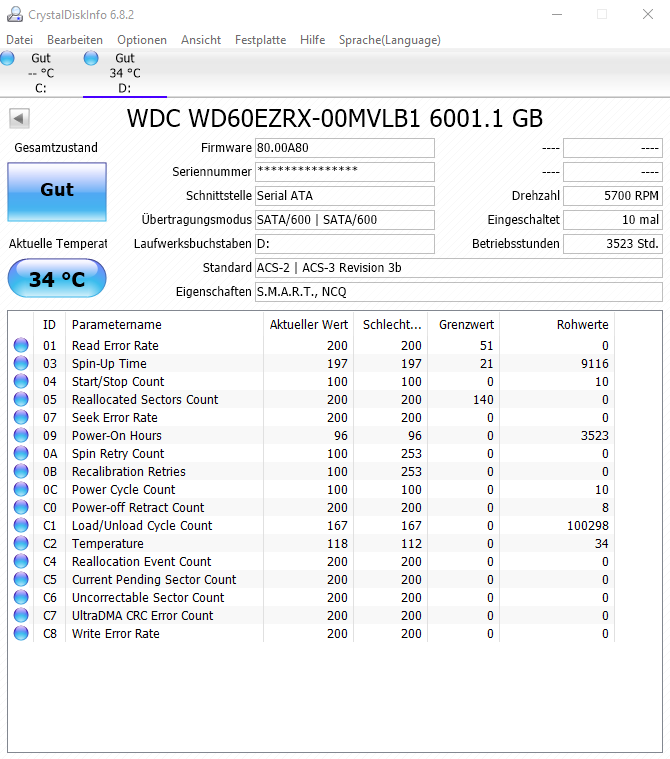Click status orb for Temperature row
The image size is (670, 759).
point(21,543)
